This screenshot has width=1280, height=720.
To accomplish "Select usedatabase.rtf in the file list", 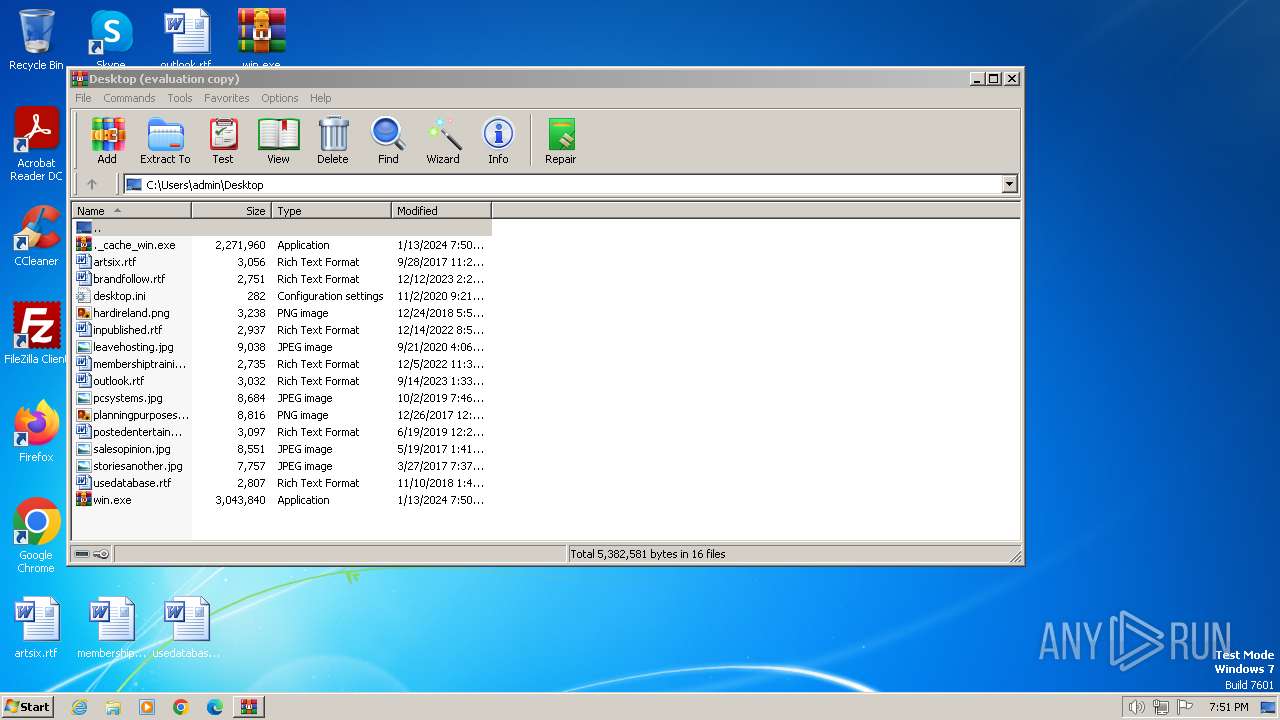I will pos(282,483).
